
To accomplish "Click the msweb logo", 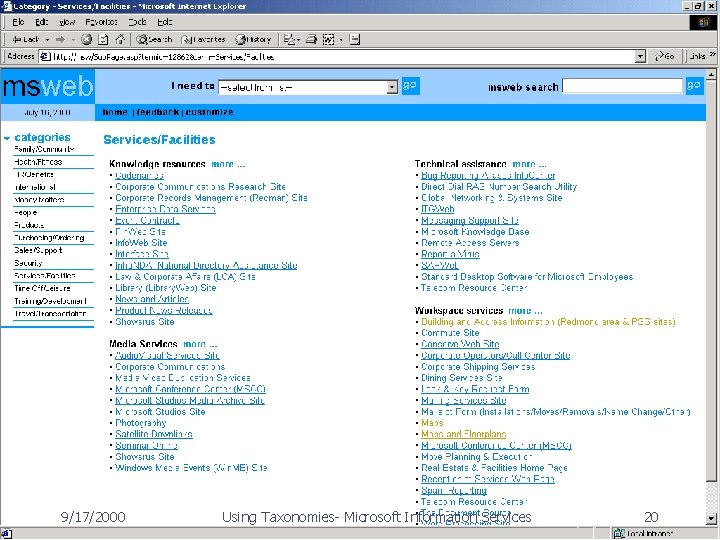I will click(48, 86).
